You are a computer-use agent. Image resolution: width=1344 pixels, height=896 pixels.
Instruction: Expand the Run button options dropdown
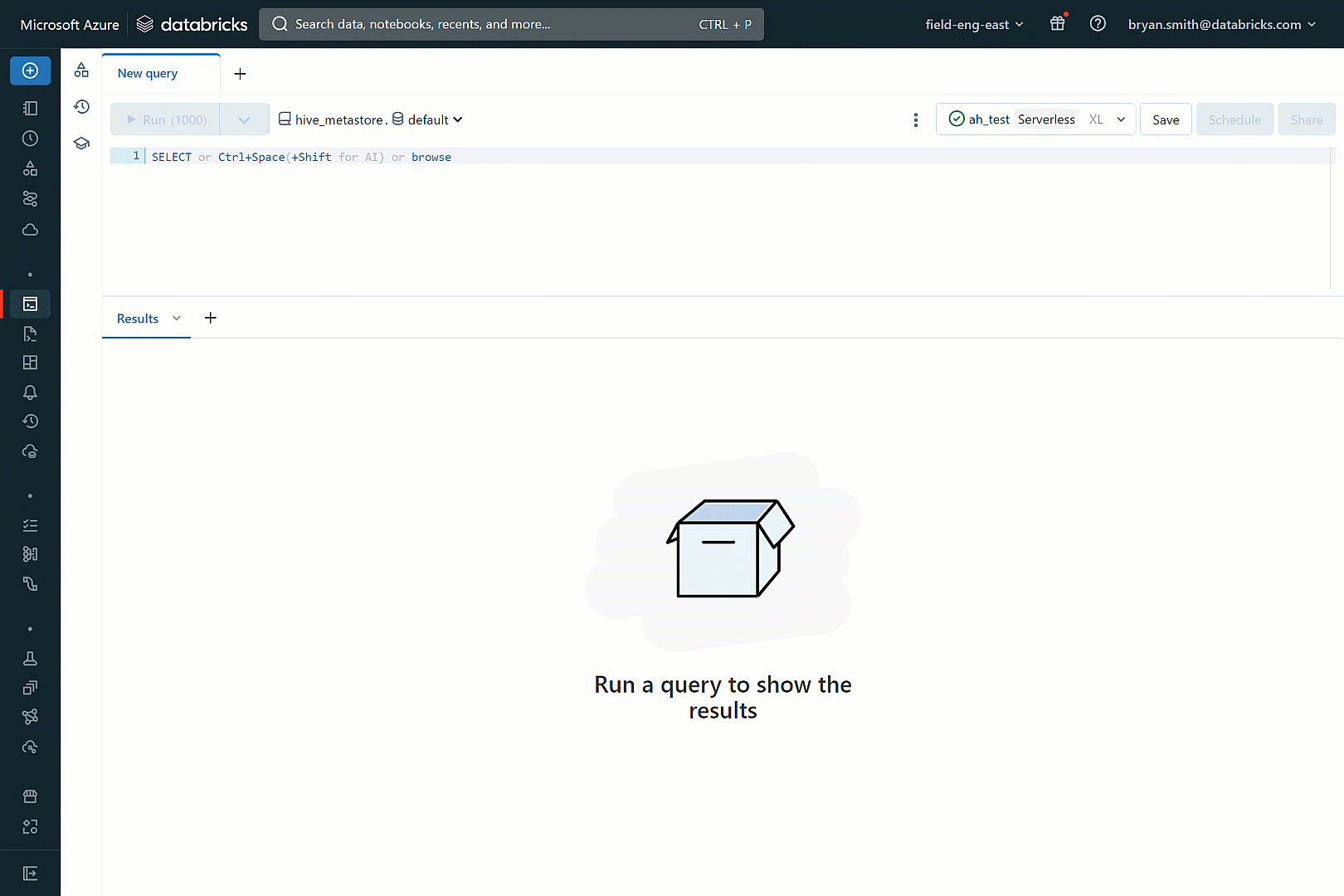click(244, 119)
